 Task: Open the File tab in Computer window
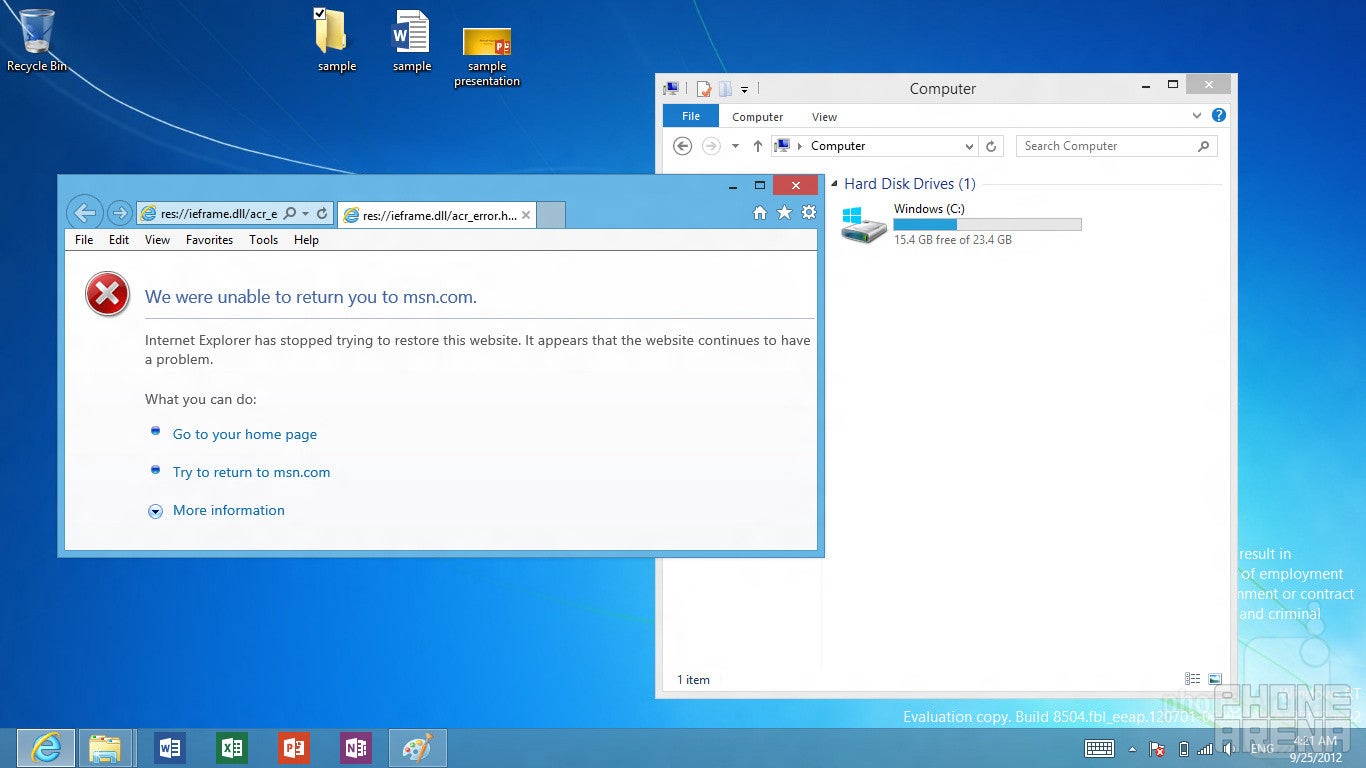coord(691,116)
